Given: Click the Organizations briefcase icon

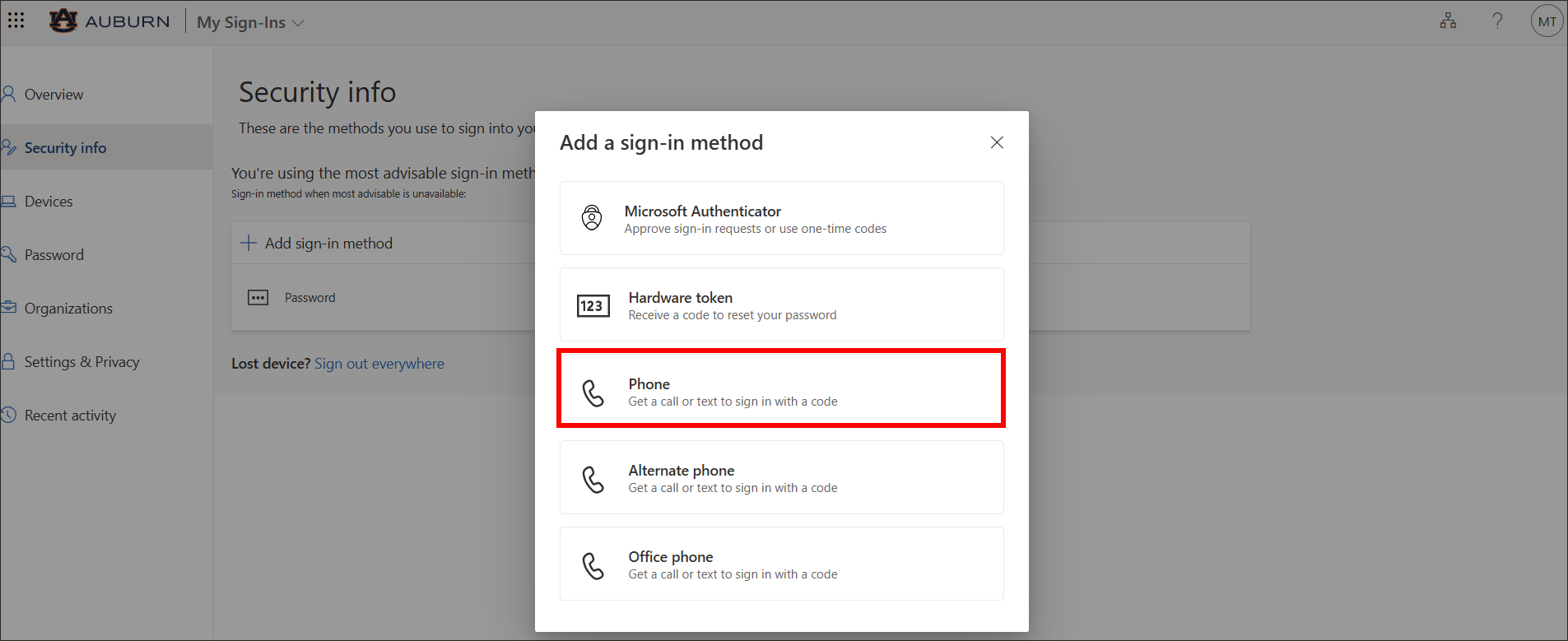Looking at the screenshot, I should click(8, 307).
